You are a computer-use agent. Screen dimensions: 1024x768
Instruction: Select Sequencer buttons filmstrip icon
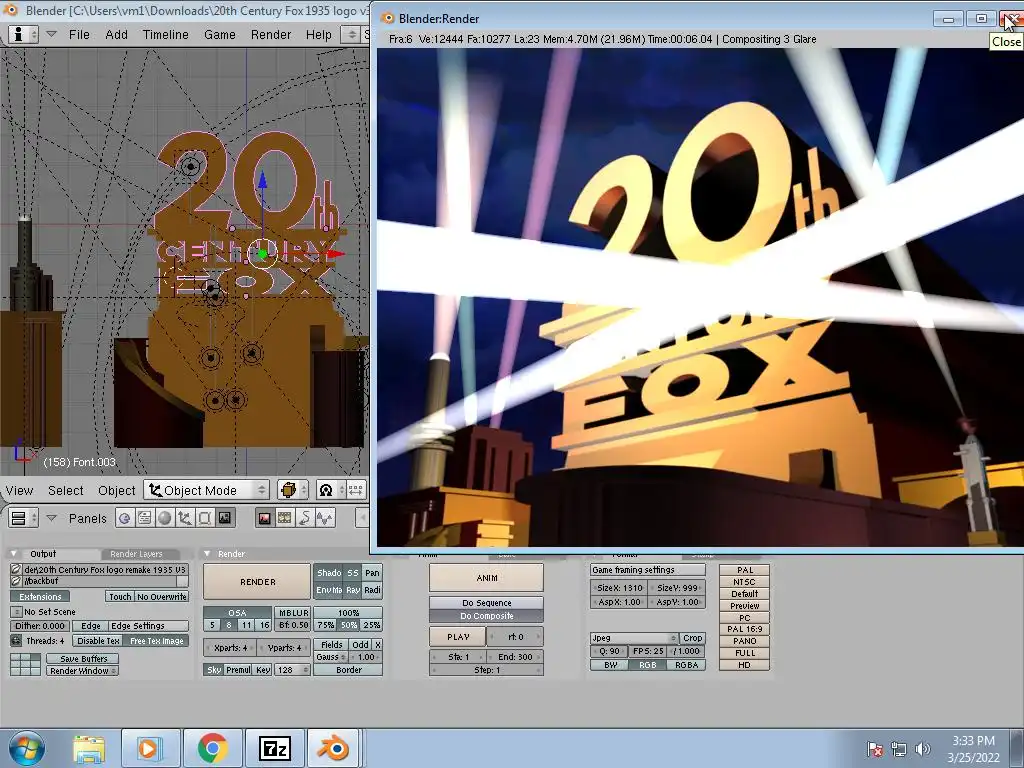tap(285, 518)
